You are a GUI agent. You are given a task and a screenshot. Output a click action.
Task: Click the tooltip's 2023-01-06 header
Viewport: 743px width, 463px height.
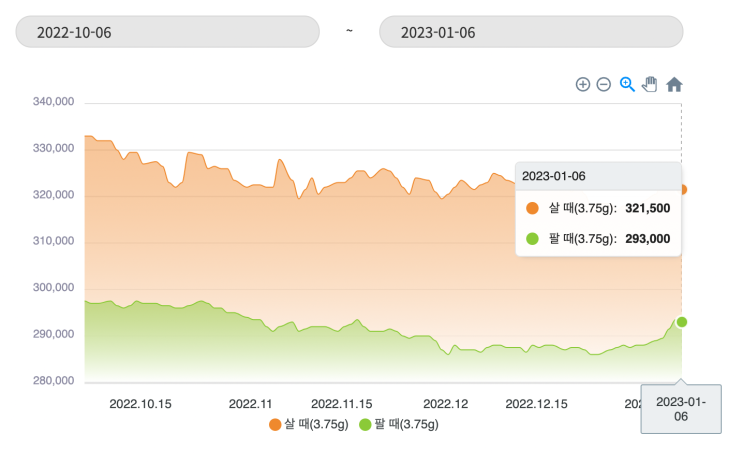coord(554,176)
